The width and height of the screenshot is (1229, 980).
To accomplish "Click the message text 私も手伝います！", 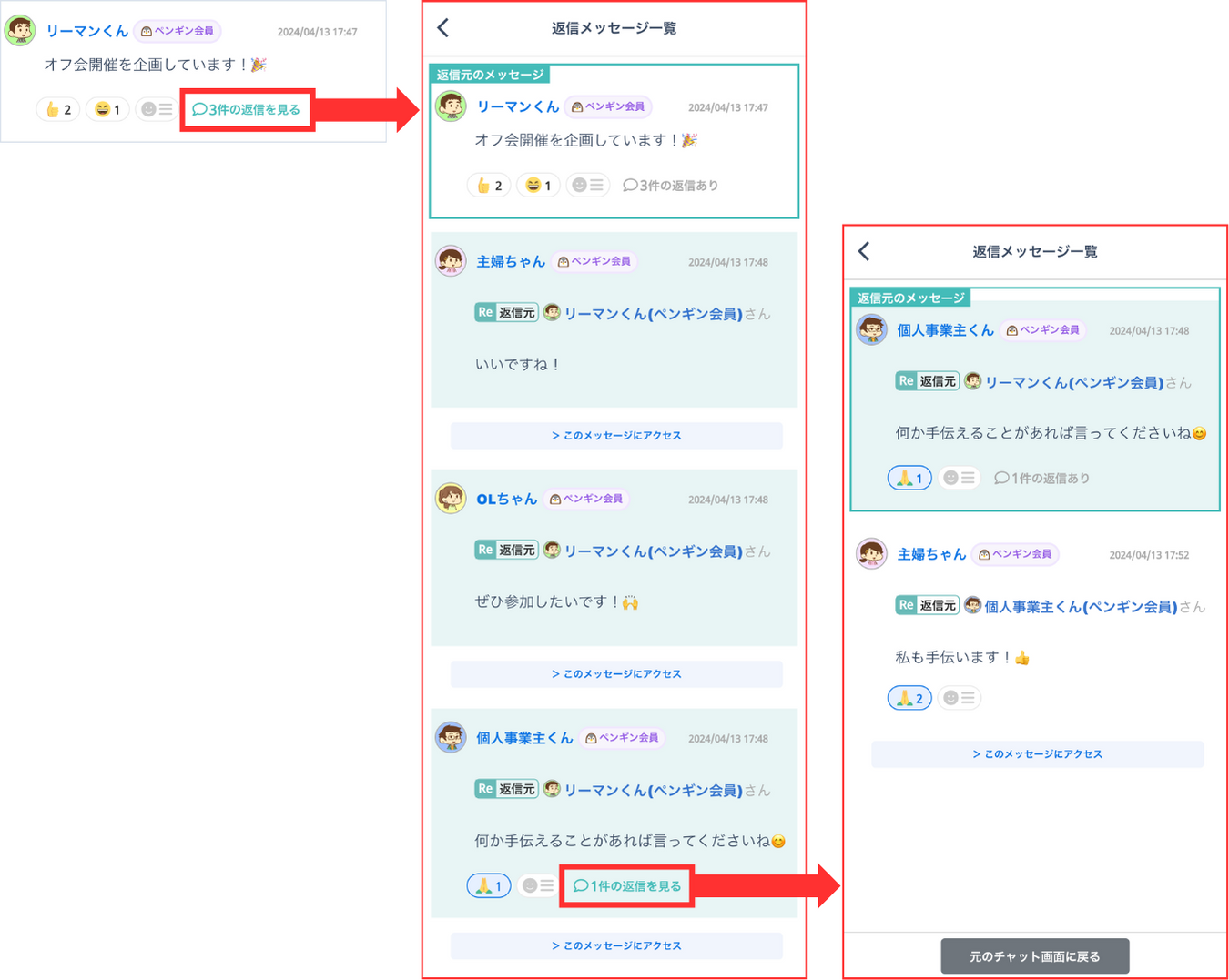I will (963, 658).
